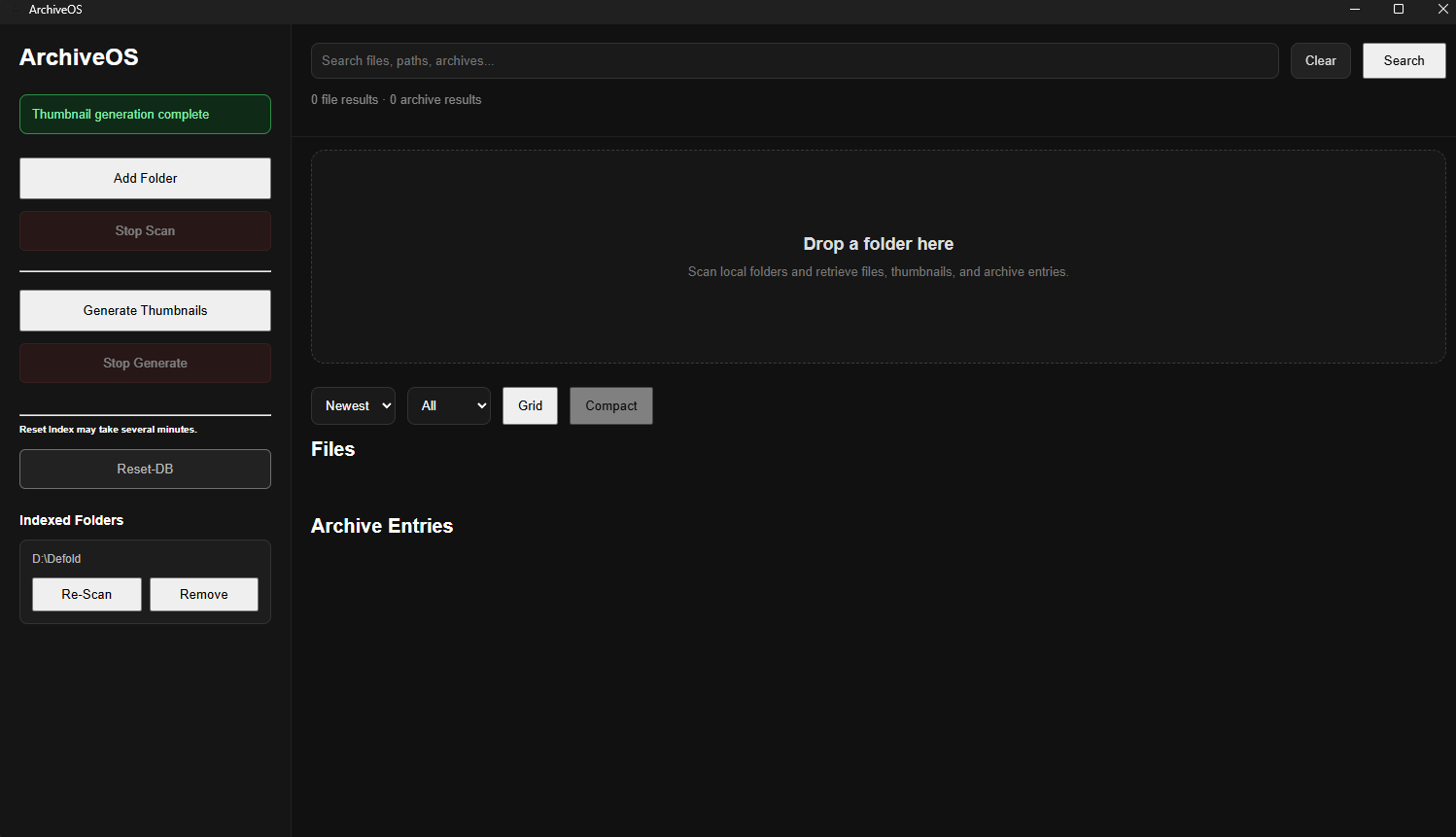Click the Add Folder button

pyautogui.click(x=145, y=178)
